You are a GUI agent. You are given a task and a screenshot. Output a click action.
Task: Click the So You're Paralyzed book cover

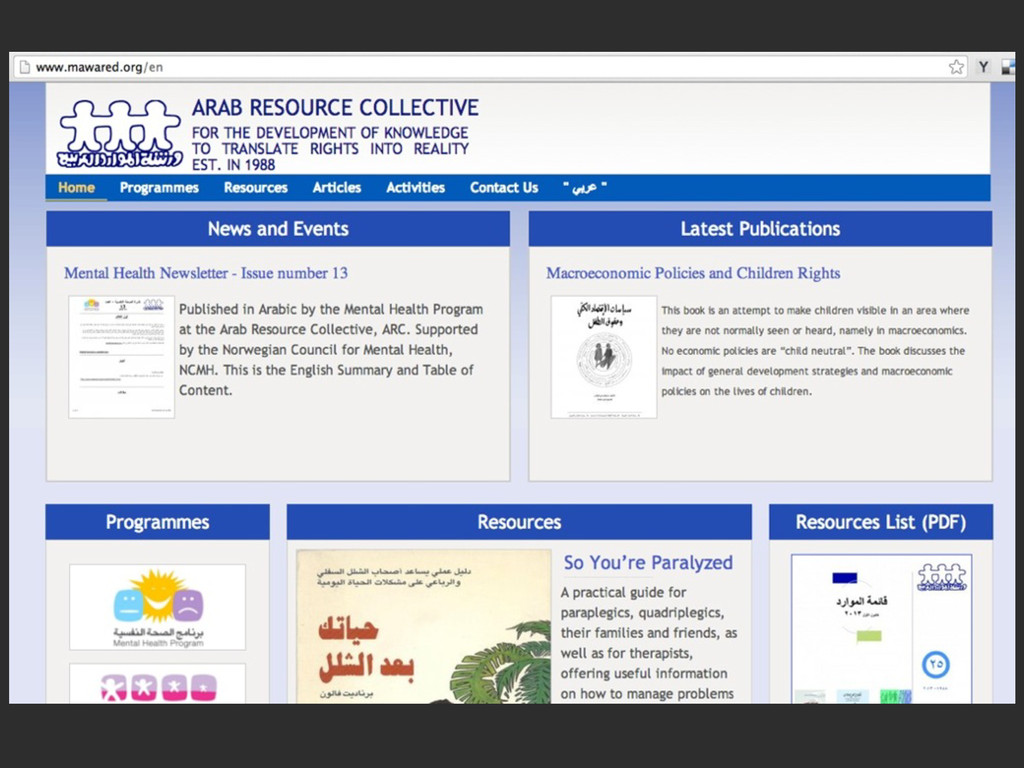click(x=424, y=626)
